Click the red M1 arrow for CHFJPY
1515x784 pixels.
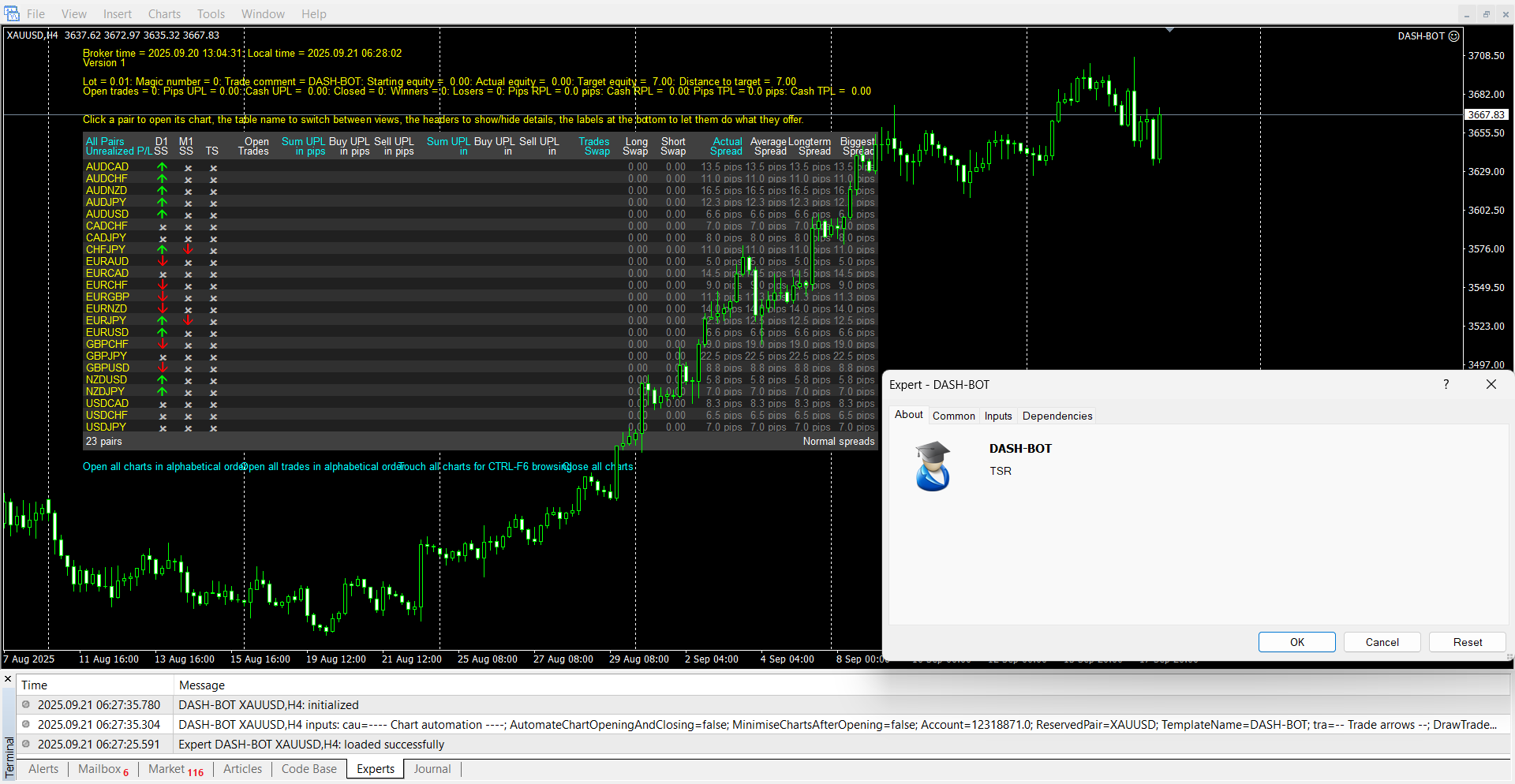[x=188, y=250]
